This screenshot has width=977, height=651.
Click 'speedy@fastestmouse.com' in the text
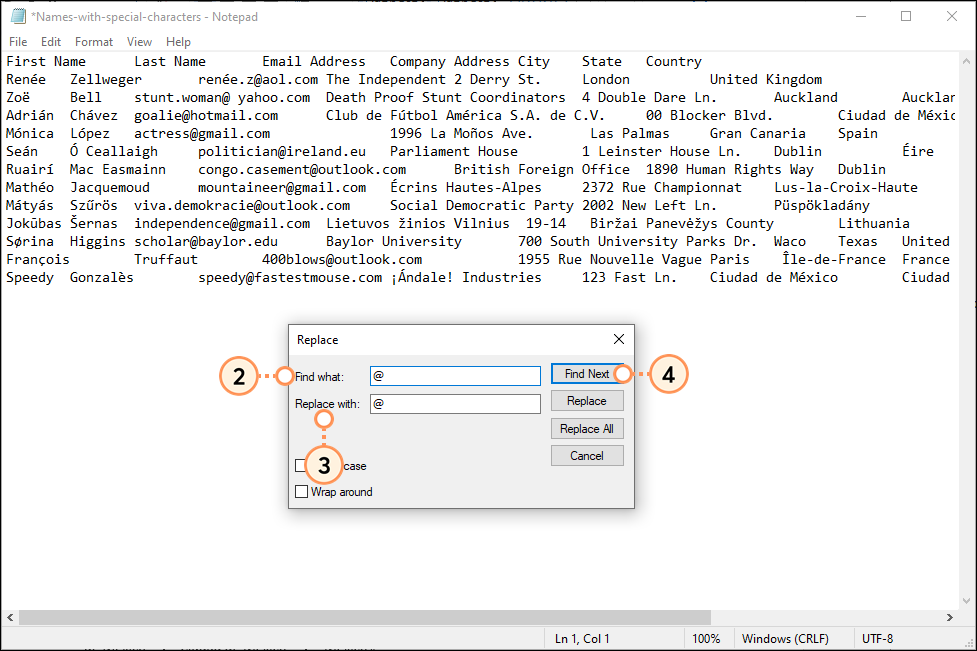(290, 278)
